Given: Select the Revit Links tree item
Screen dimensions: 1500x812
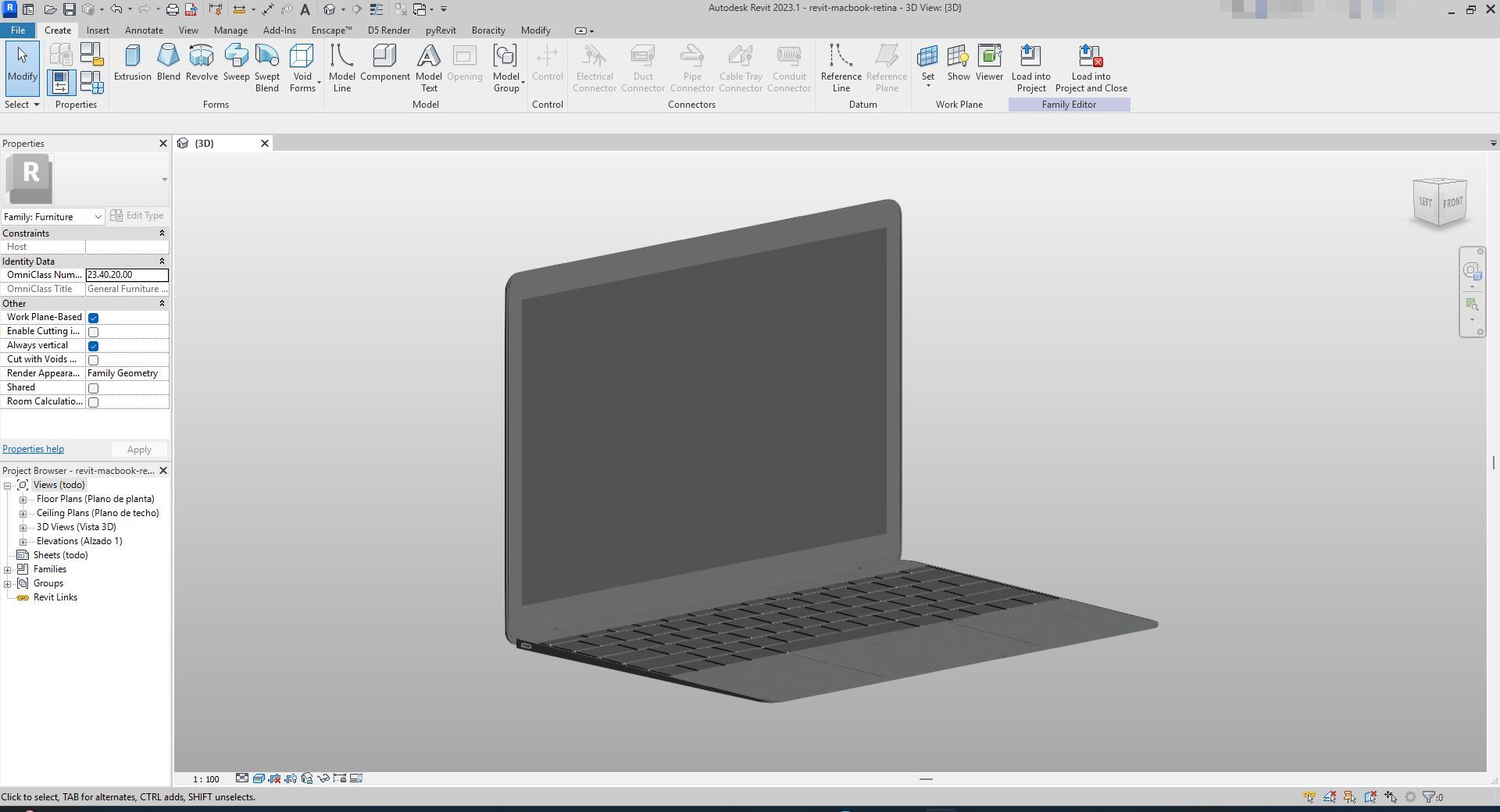Looking at the screenshot, I should (55, 597).
